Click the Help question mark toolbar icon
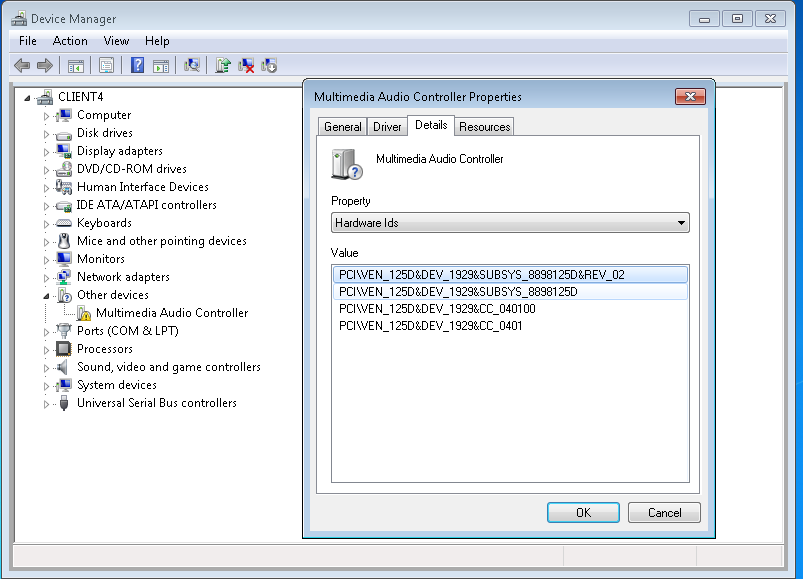The width and height of the screenshot is (803, 579). coord(137,65)
